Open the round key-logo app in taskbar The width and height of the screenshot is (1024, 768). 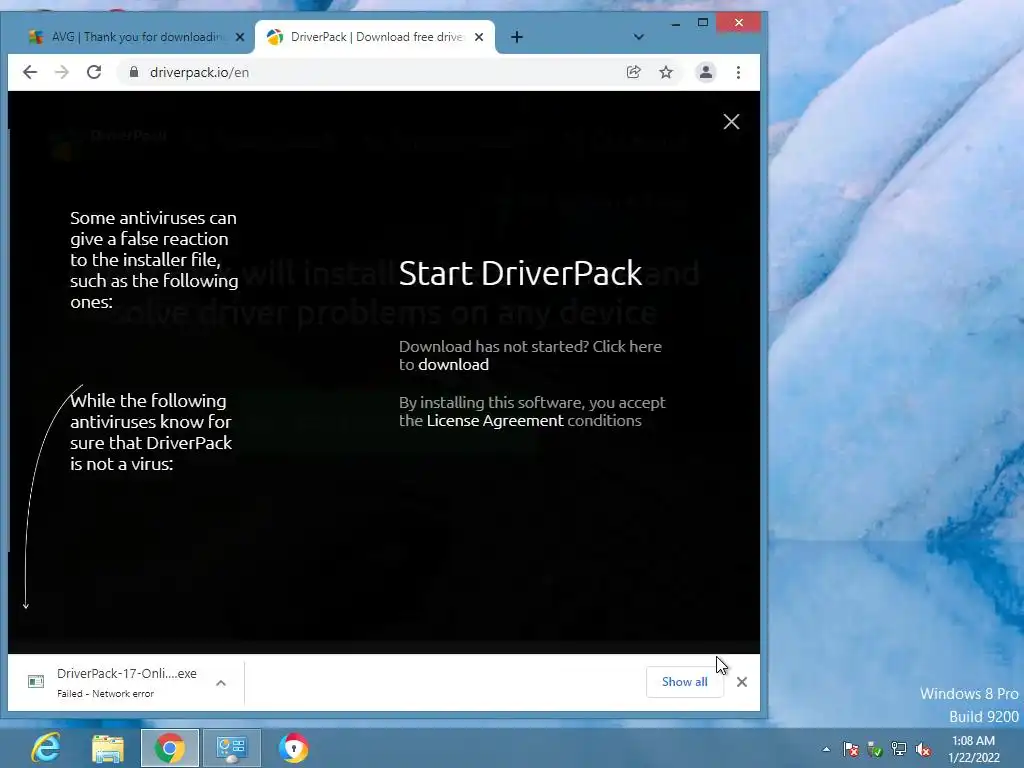pyautogui.click(x=293, y=748)
